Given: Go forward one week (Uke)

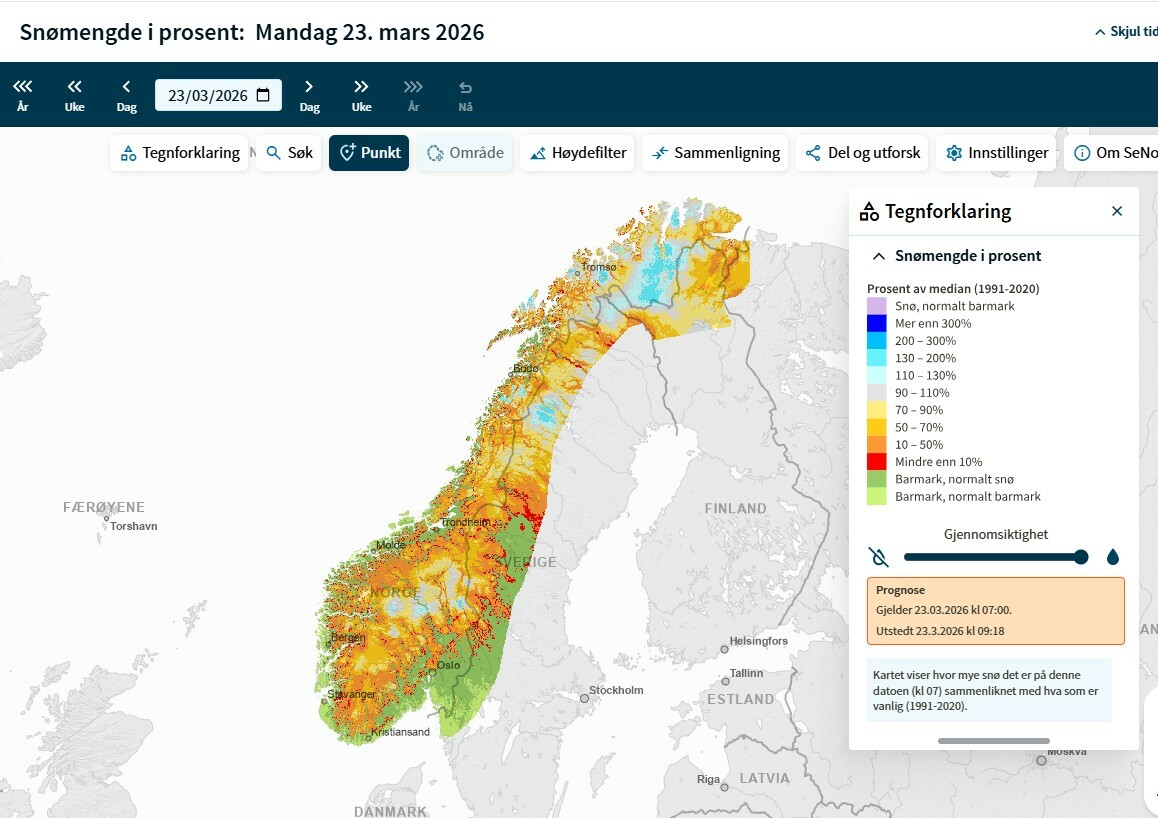Looking at the screenshot, I should click(x=361, y=96).
